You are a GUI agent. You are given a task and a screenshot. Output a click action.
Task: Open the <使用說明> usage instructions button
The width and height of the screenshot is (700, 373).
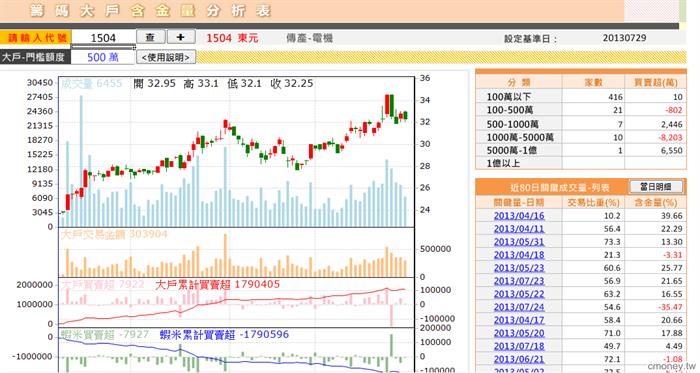(x=166, y=57)
